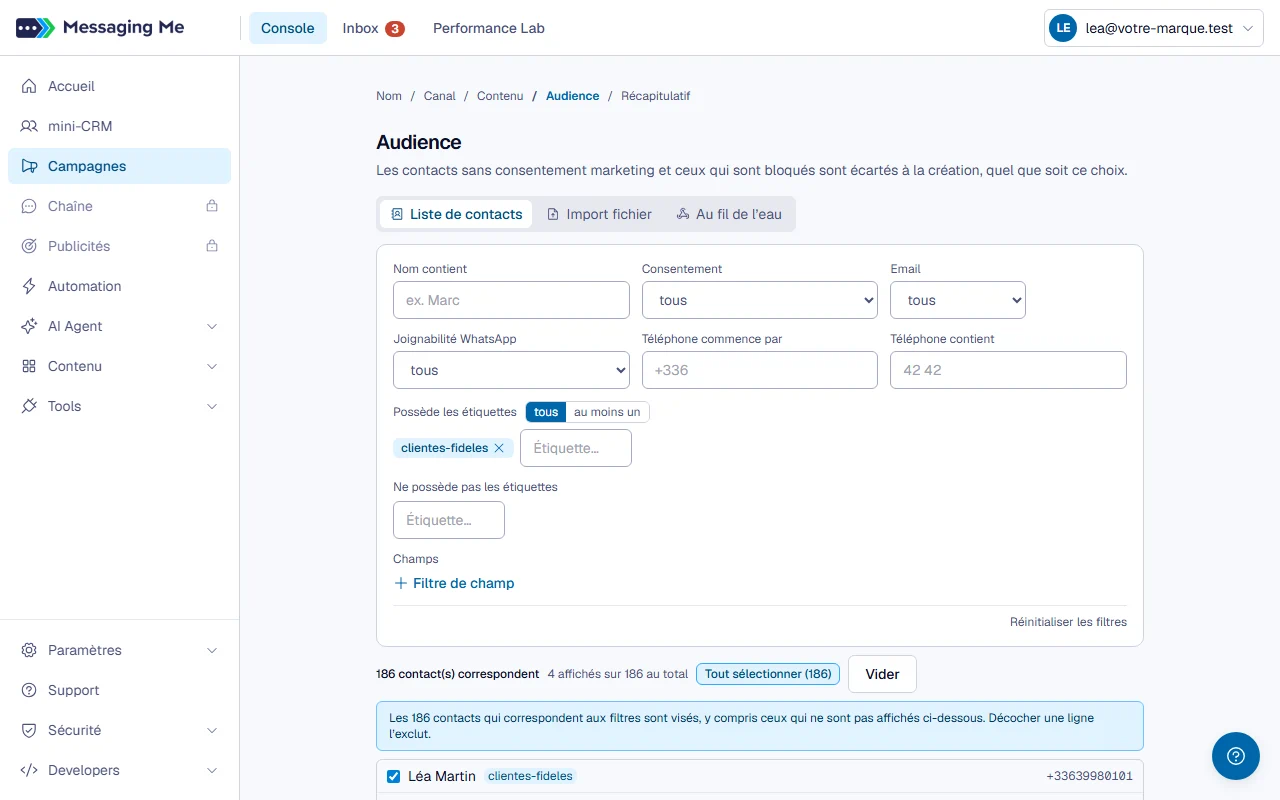Image resolution: width=1280 pixels, height=800 pixels.
Task: Click the Vider button
Action: pos(882,674)
